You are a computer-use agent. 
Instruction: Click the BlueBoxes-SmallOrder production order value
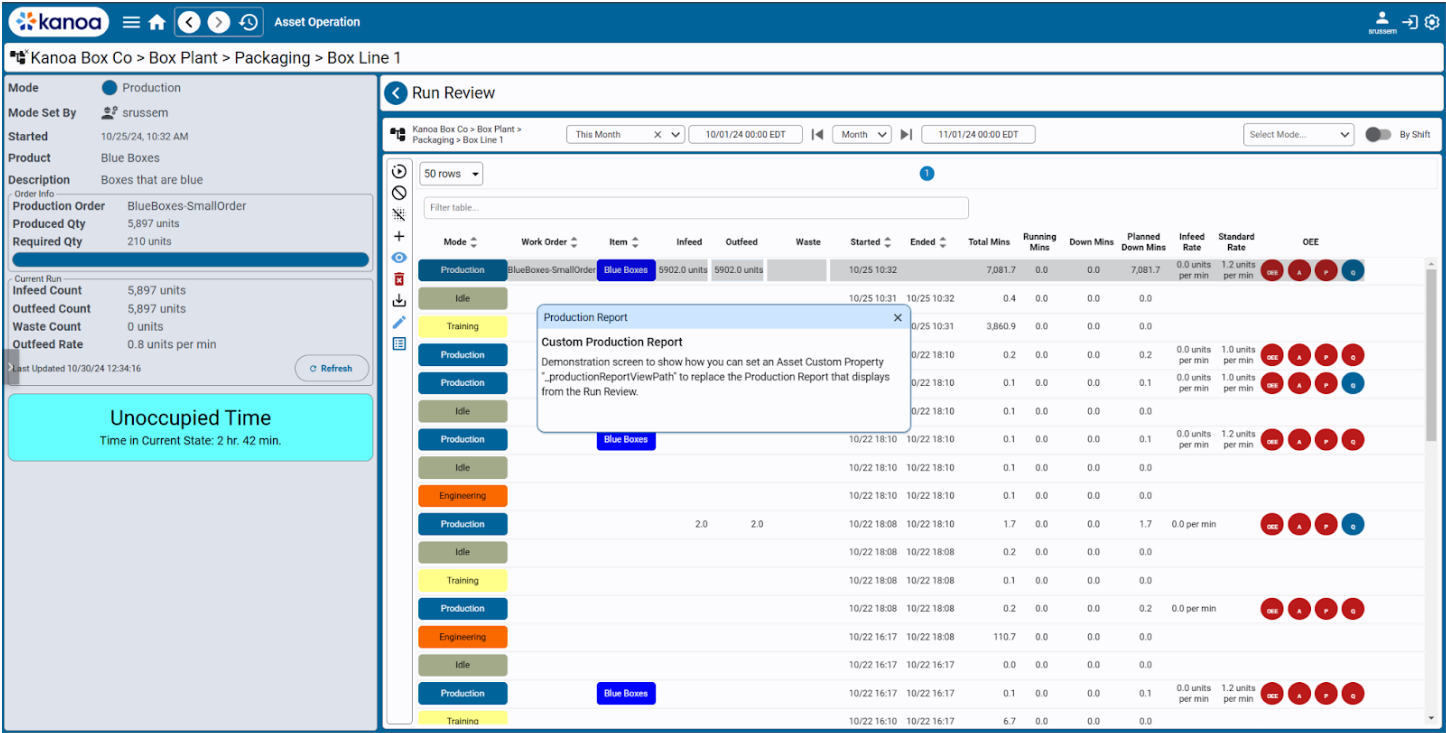[187, 206]
